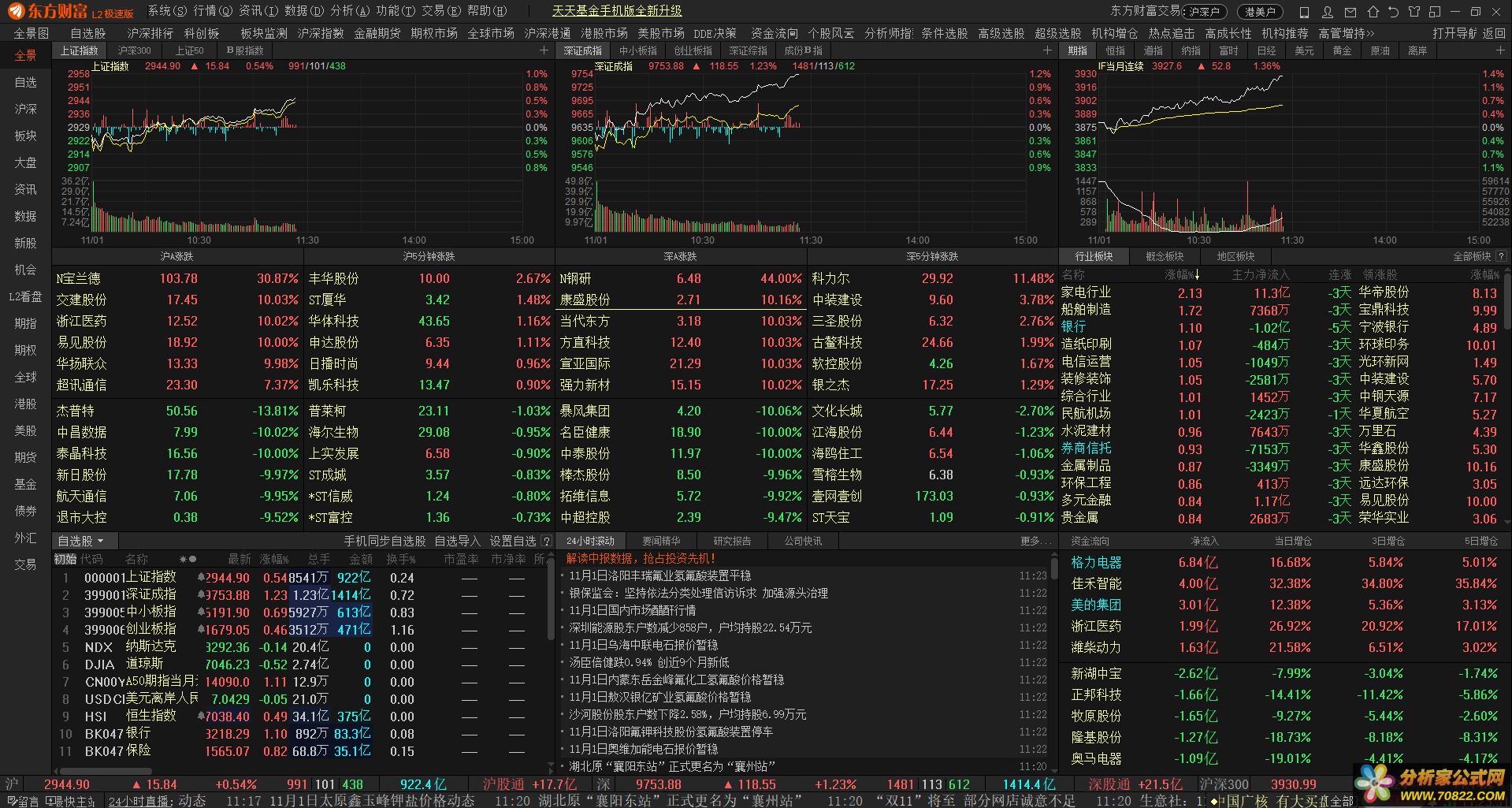Click the circle marker column header icon
The height and width of the screenshot is (808, 1512).
(194, 559)
